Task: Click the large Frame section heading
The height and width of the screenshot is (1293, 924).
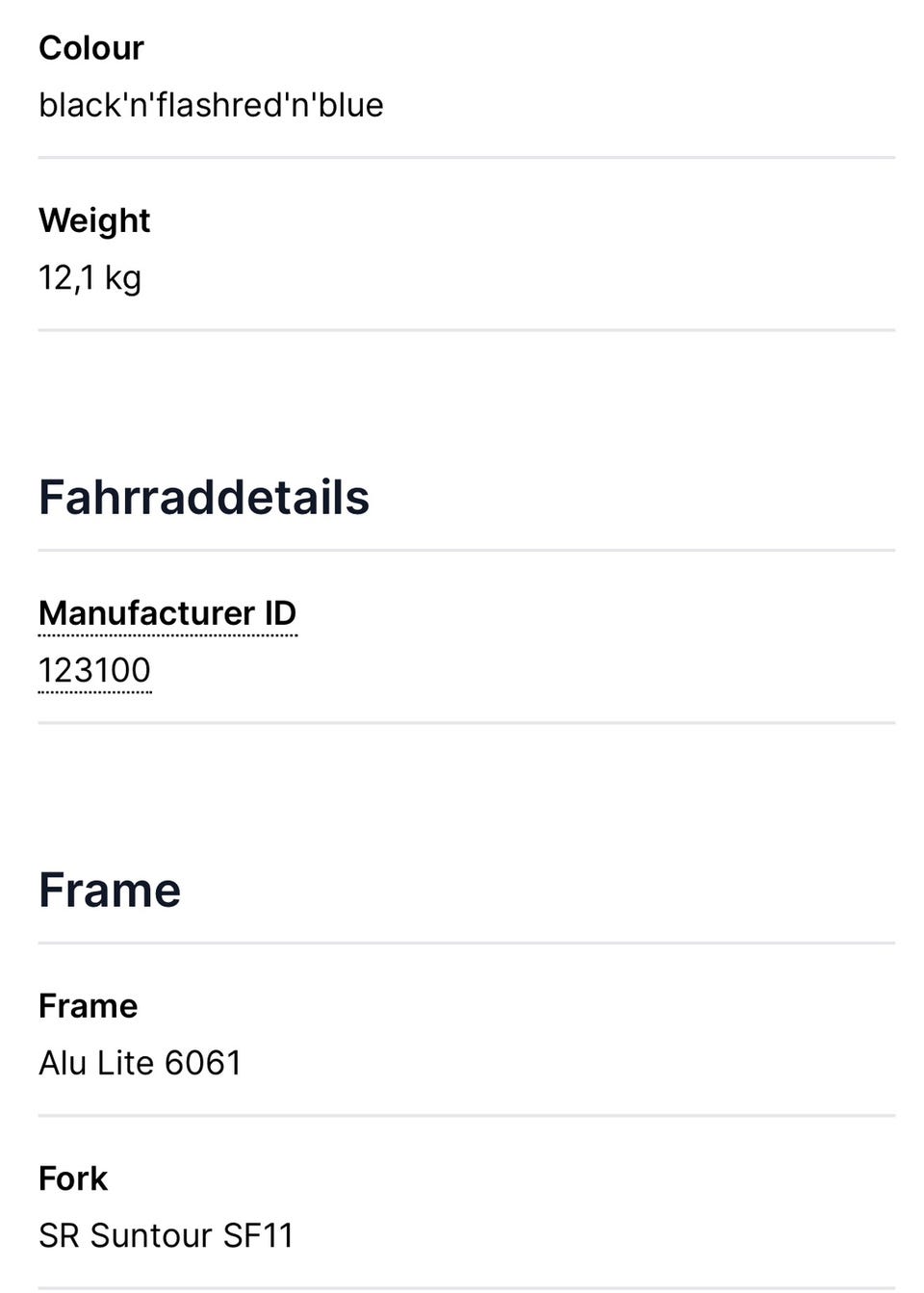Action: point(110,890)
